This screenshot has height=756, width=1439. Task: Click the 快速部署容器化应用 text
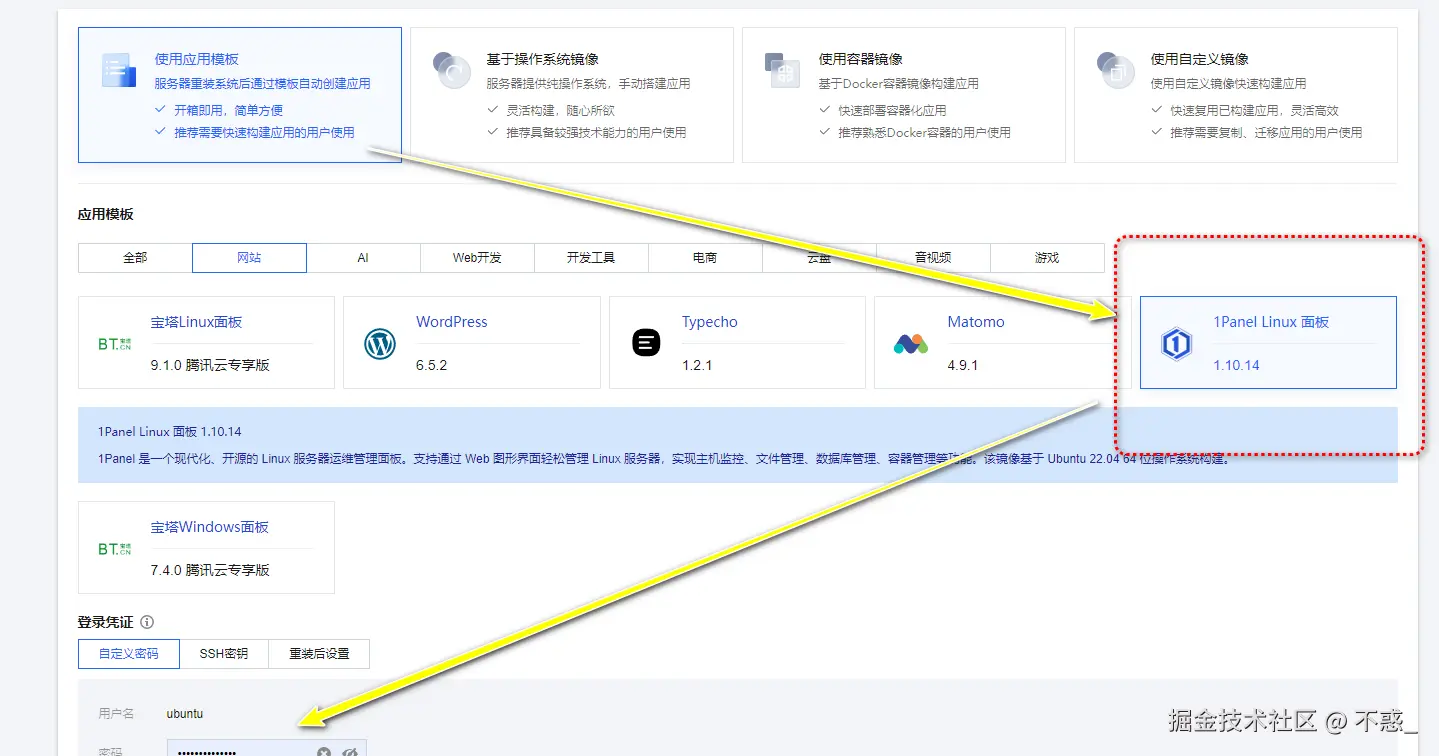[x=893, y=110]
